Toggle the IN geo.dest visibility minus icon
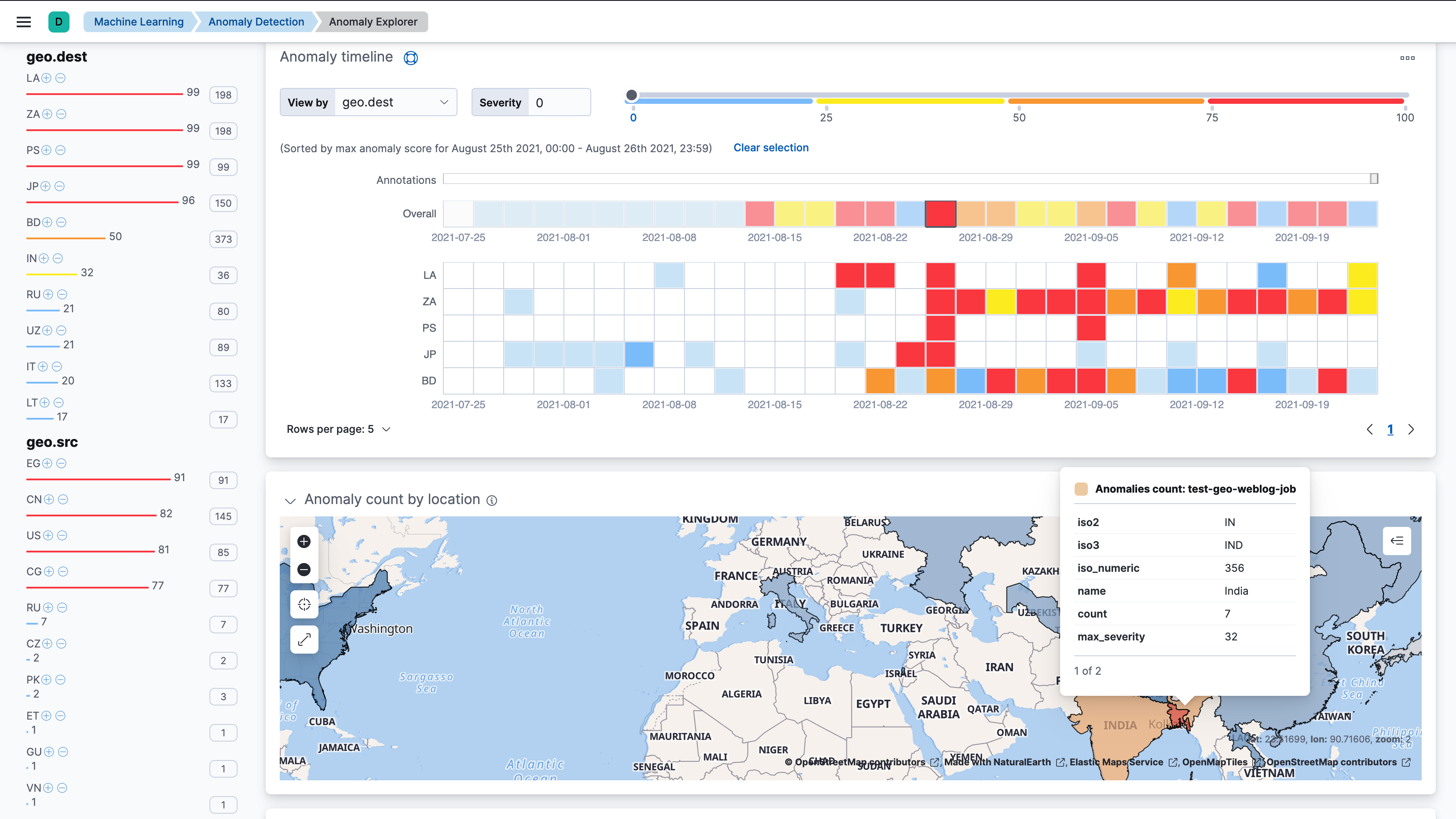This screenshot has width=1456, height=819. click(60, 258)
